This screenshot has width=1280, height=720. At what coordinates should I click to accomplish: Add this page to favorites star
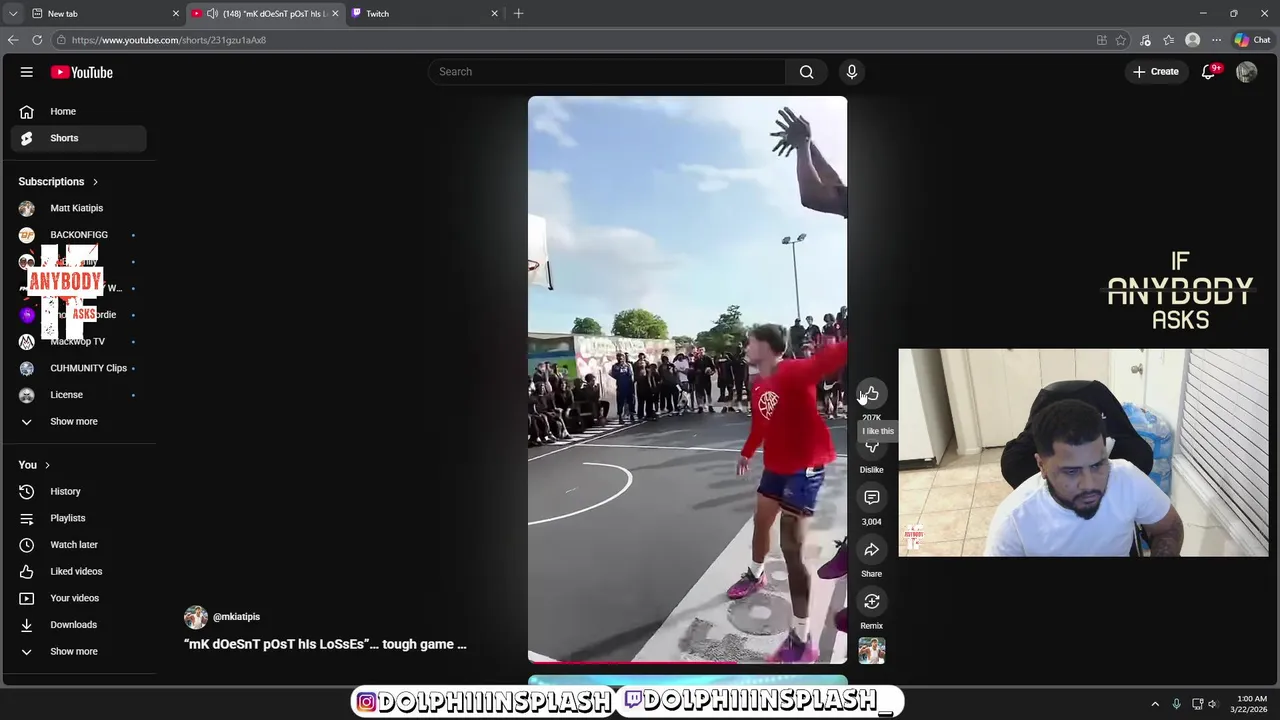(x=1121, y=40)
